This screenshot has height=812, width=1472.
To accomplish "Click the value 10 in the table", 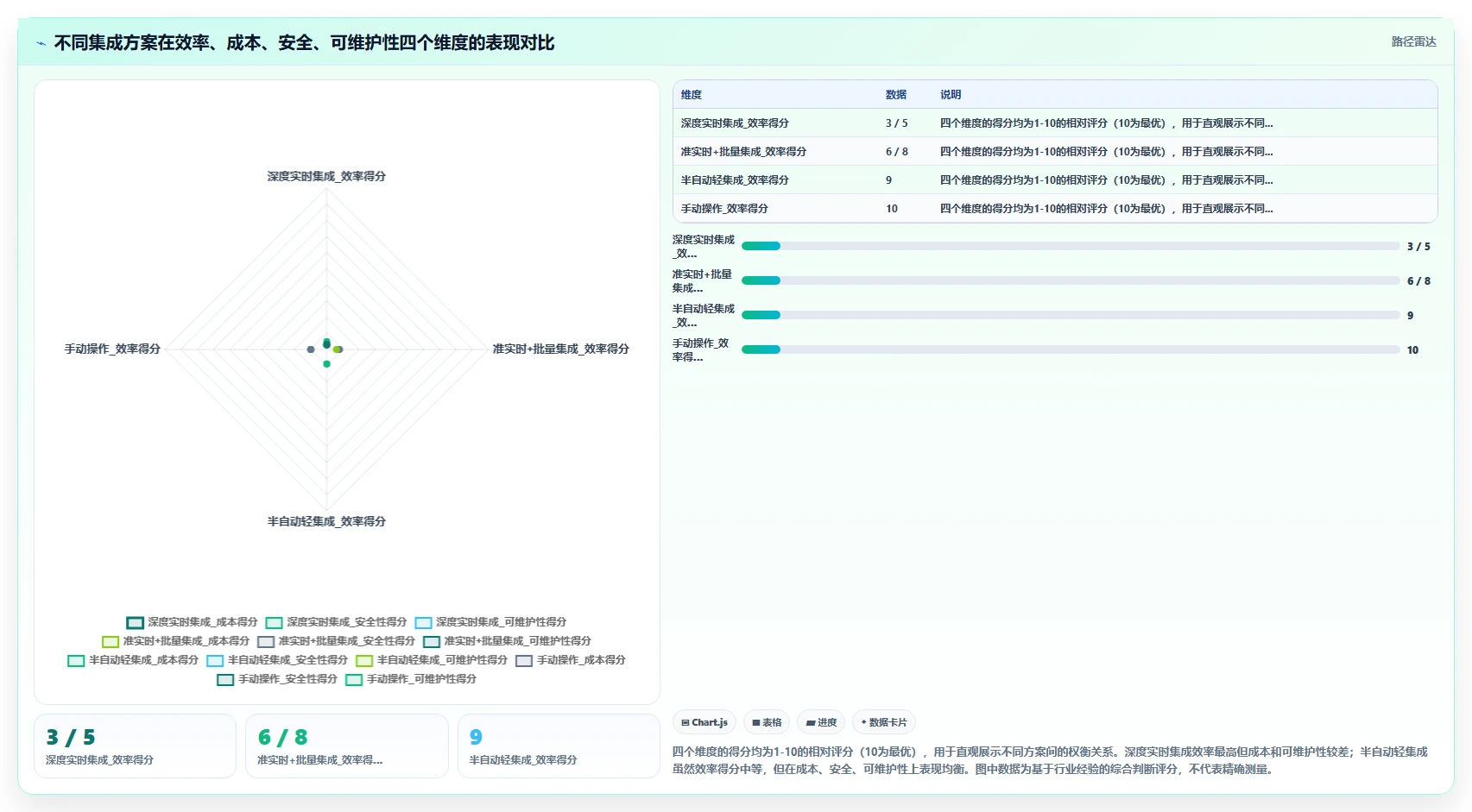I will click(x=892, y=209).
